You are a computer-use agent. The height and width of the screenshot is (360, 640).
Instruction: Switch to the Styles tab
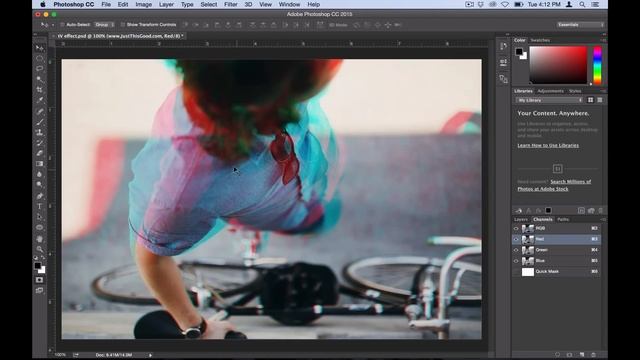pyautogui.click(x=575, y=91)
